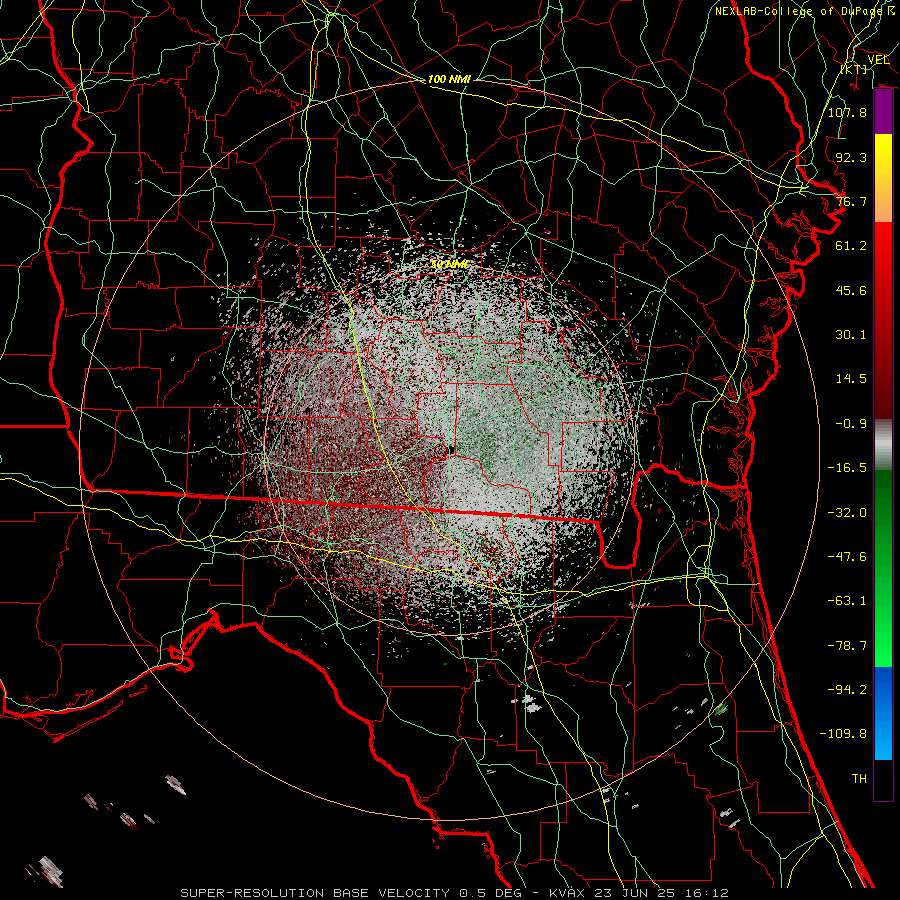This screenshot has width=900, height=900.
Task: Click the -94.2 velocity value
Action: click(847, 690)
